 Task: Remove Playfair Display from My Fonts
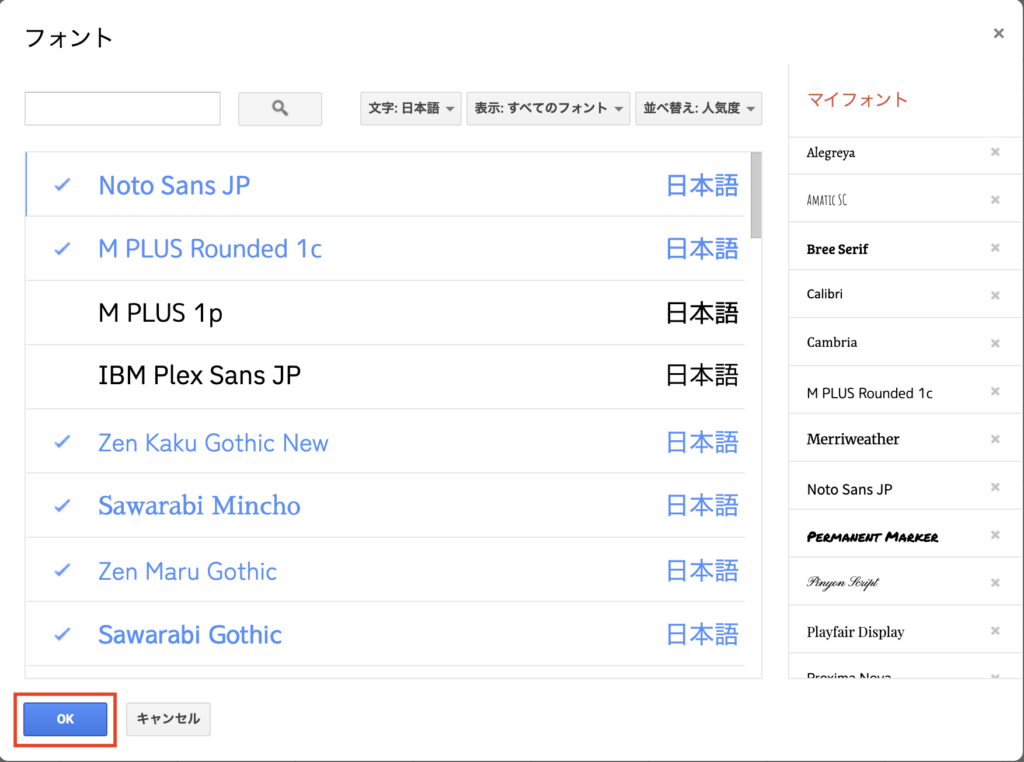(995, 631)
